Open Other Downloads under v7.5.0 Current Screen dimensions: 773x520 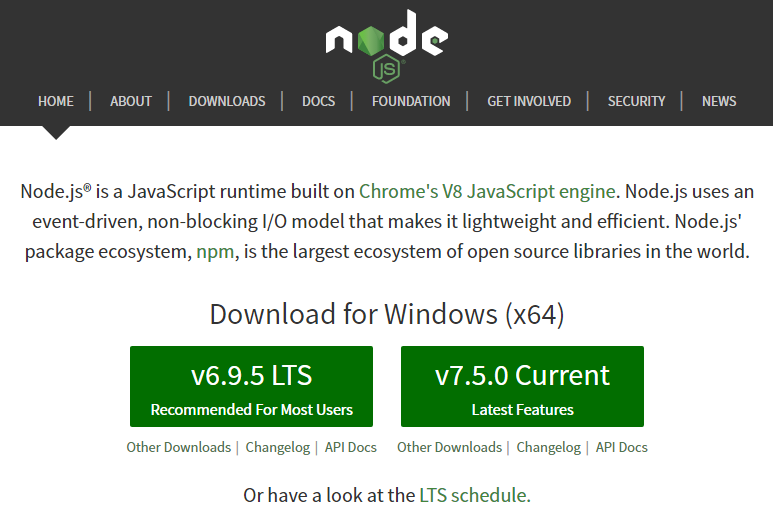pos(450,447)
